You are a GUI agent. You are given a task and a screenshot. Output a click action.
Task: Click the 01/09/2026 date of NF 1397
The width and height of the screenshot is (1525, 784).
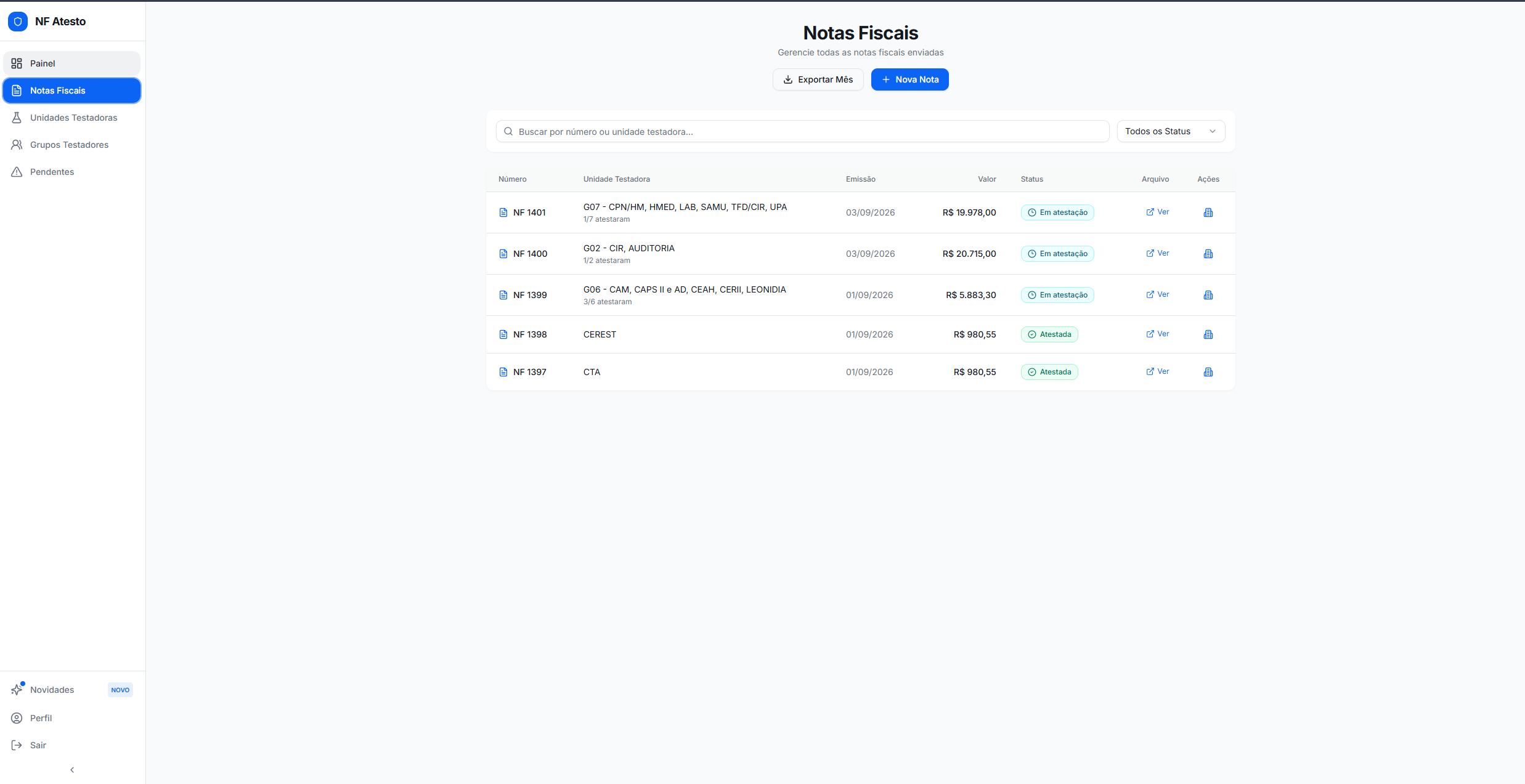(x=869, y=372)
